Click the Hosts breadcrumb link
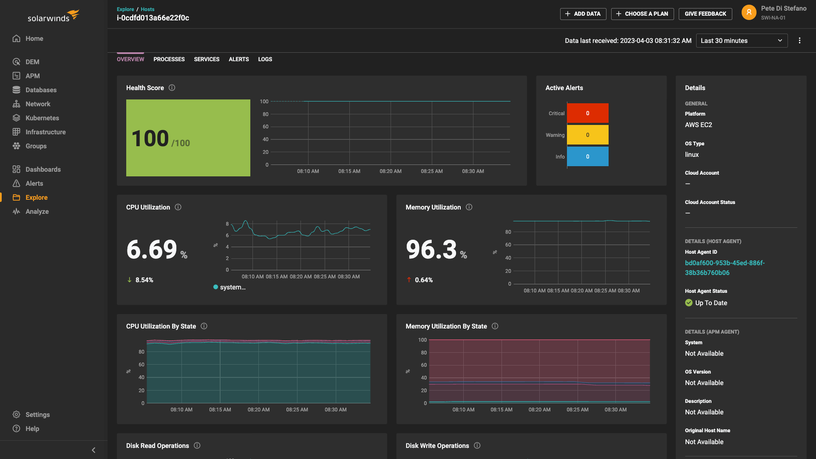This screenshot has width=816, height=459. [148, 9]
